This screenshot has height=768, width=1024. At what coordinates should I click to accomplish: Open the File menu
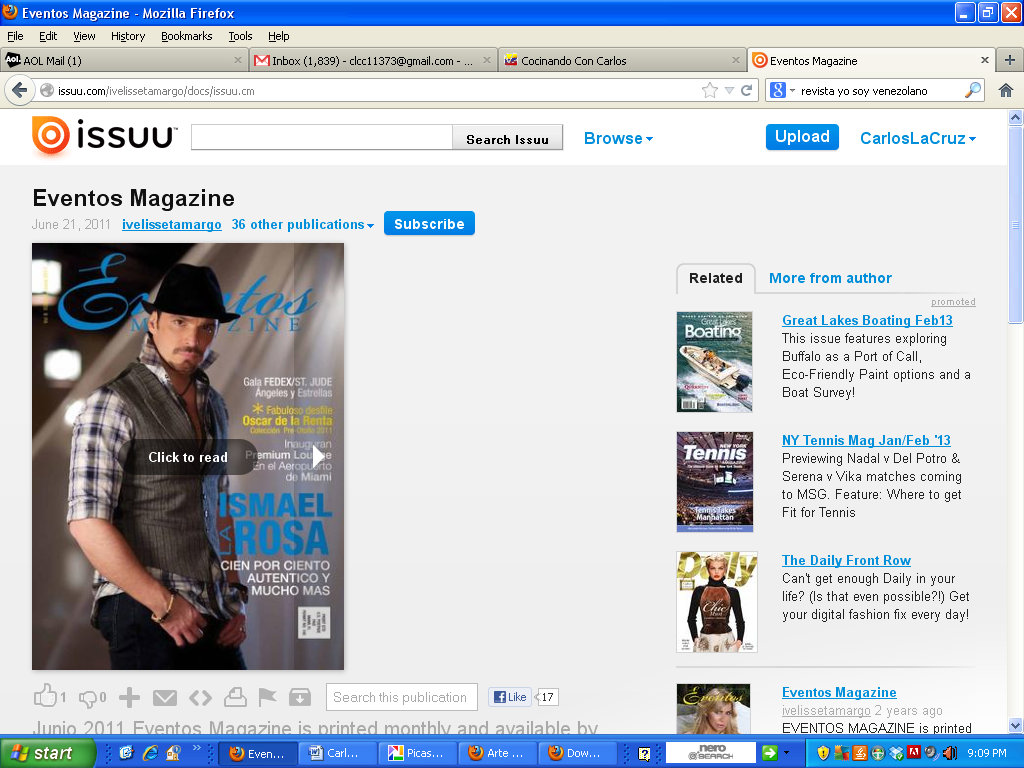point(15,36)
